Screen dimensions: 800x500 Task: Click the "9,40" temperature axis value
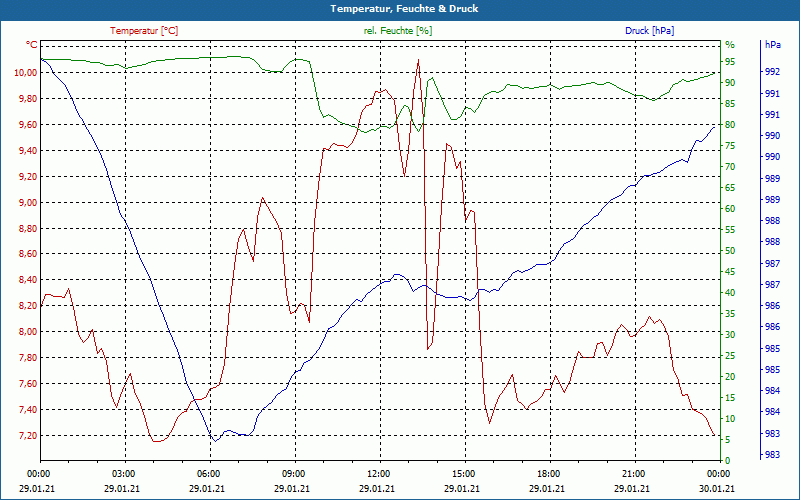(28, 151)
